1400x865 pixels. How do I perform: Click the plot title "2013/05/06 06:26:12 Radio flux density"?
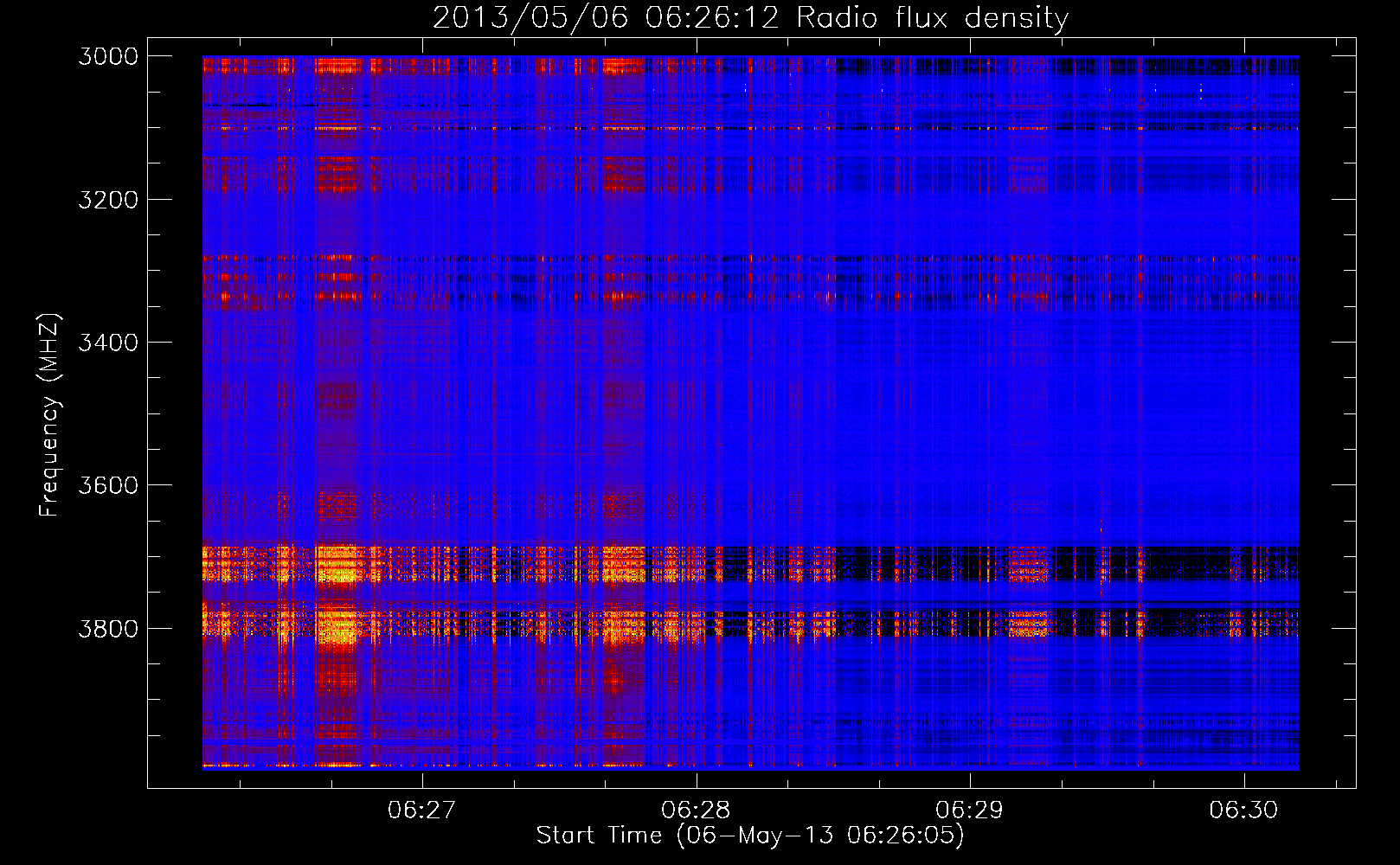(750, 18)
